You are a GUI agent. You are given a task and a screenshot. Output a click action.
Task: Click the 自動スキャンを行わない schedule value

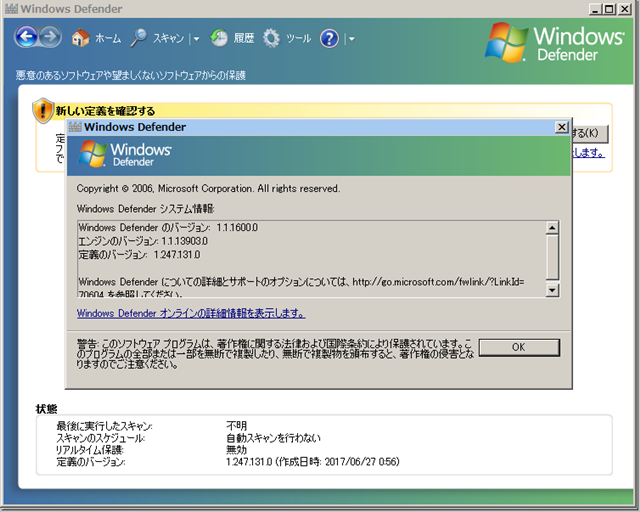[273, 438]
